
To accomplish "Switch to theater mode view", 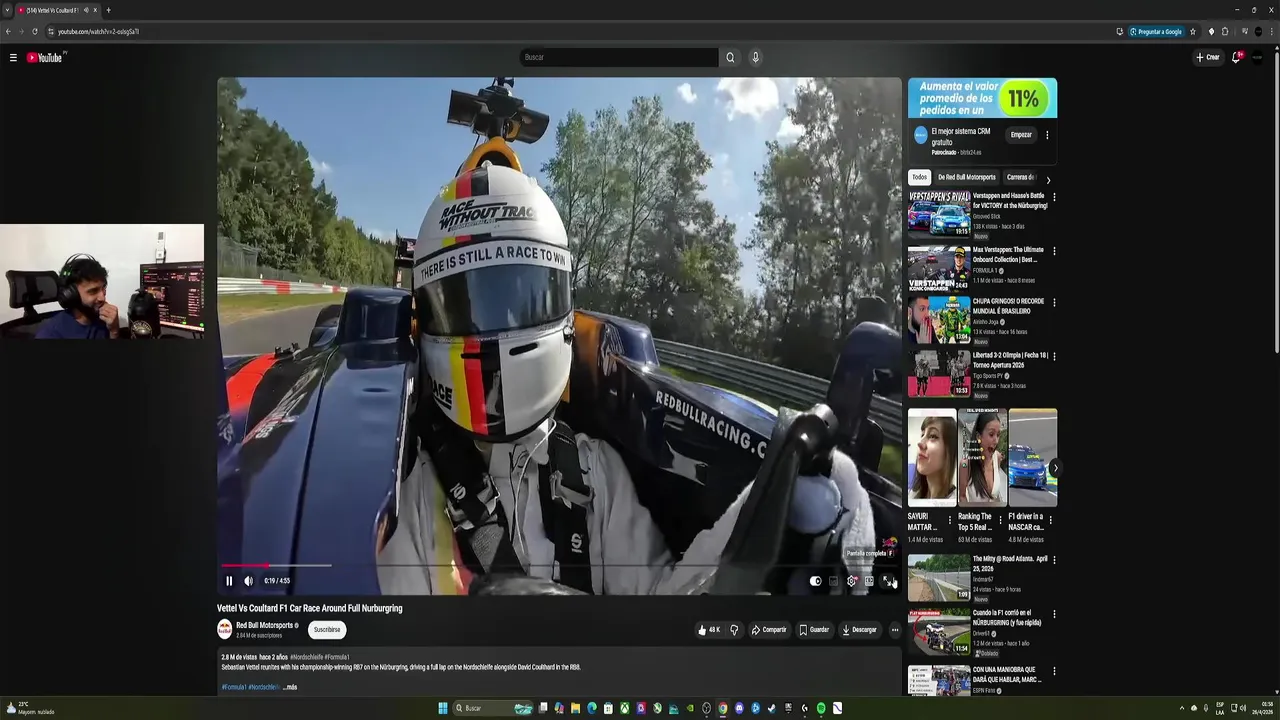I will [x=870, y=581].
